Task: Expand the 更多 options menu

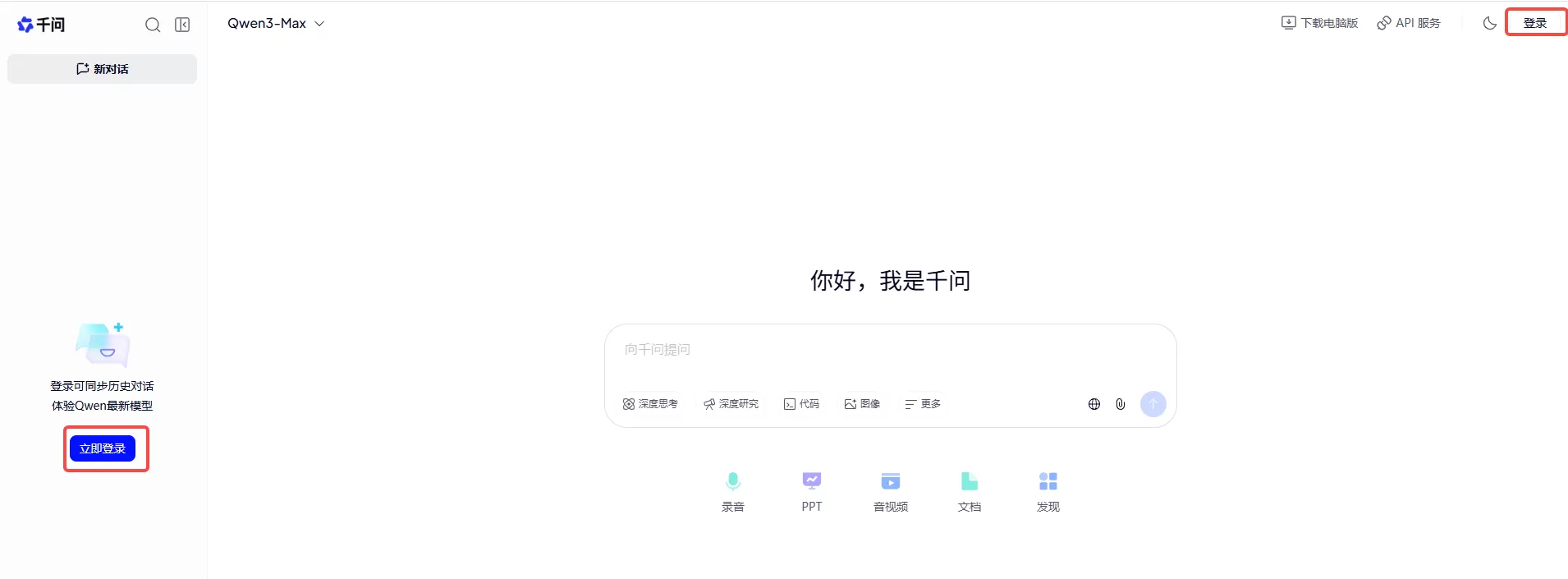Action: 923,404
